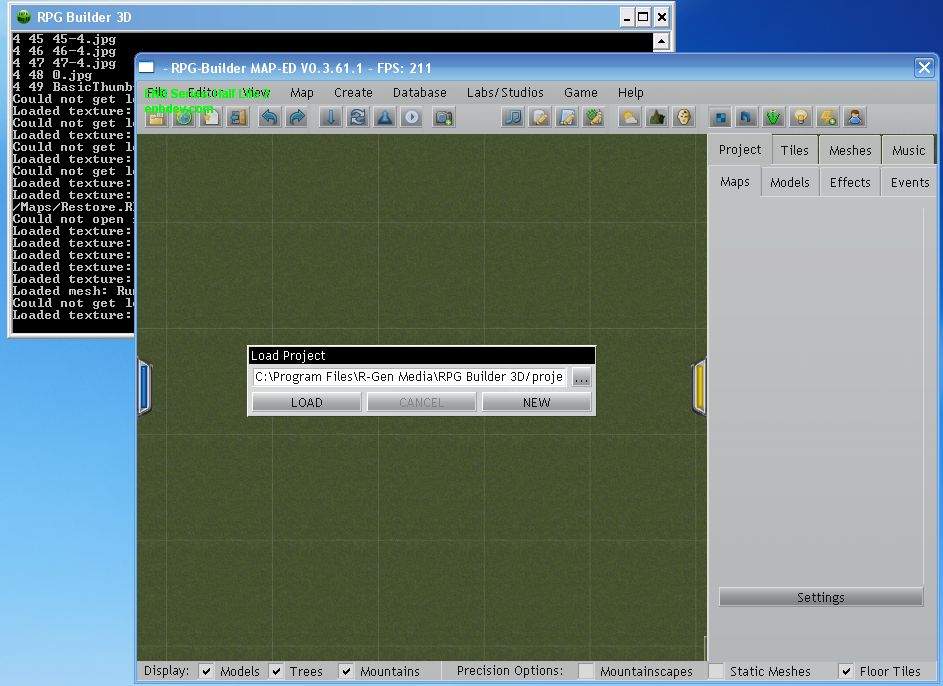The height and width of the screenshot is (686, 943).
Task: Open the Database menu
Action: 419,93
